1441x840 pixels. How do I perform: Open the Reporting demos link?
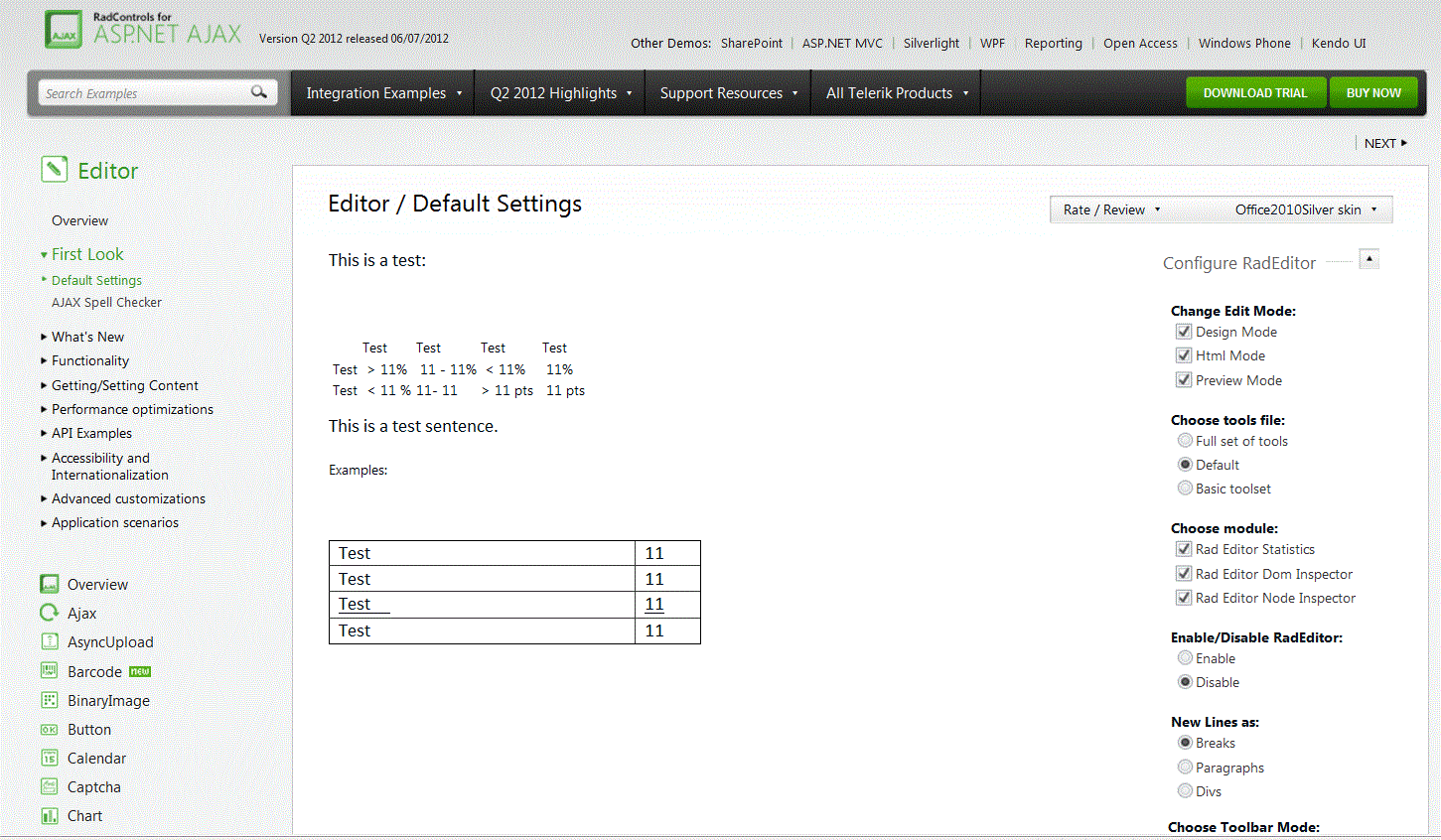(x=1054, y=43)
